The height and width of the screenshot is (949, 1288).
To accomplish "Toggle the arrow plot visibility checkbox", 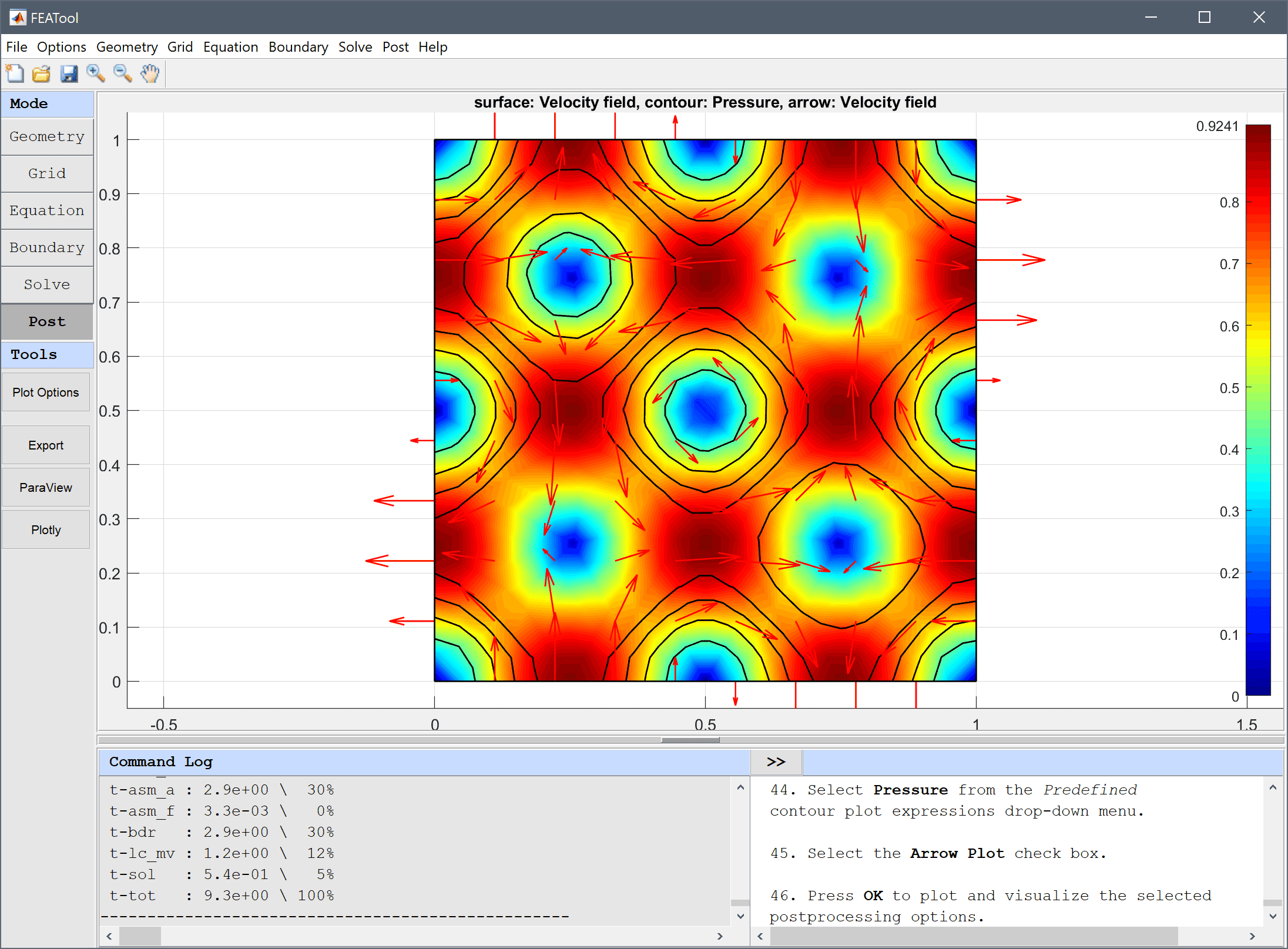I will point(47,392).
